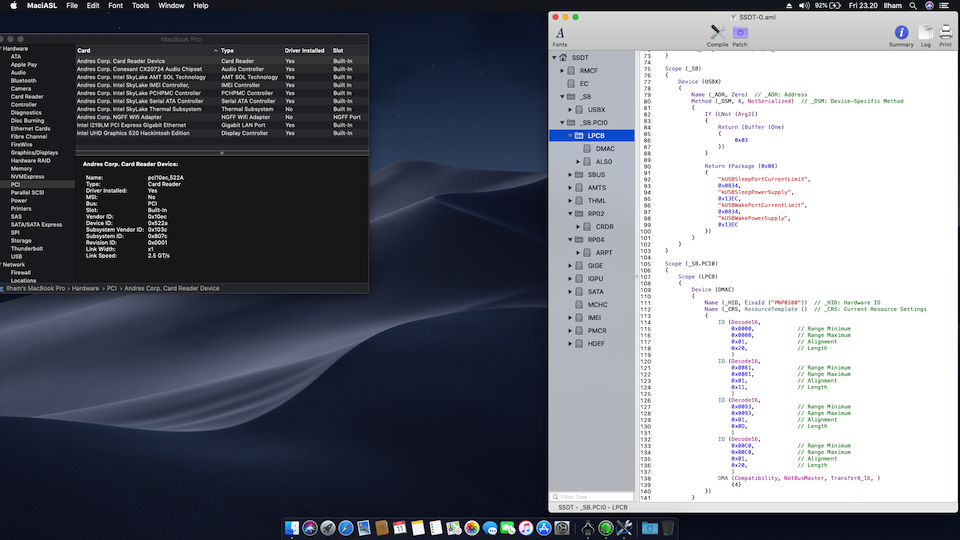960x540 pixels.
Task: Open the Fonts panel in MaciASL toolbar
Action: click(x=560, y=36)
